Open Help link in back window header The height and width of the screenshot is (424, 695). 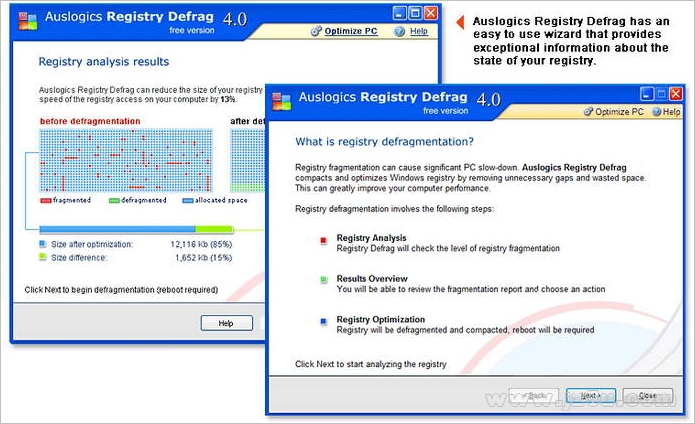418,31
